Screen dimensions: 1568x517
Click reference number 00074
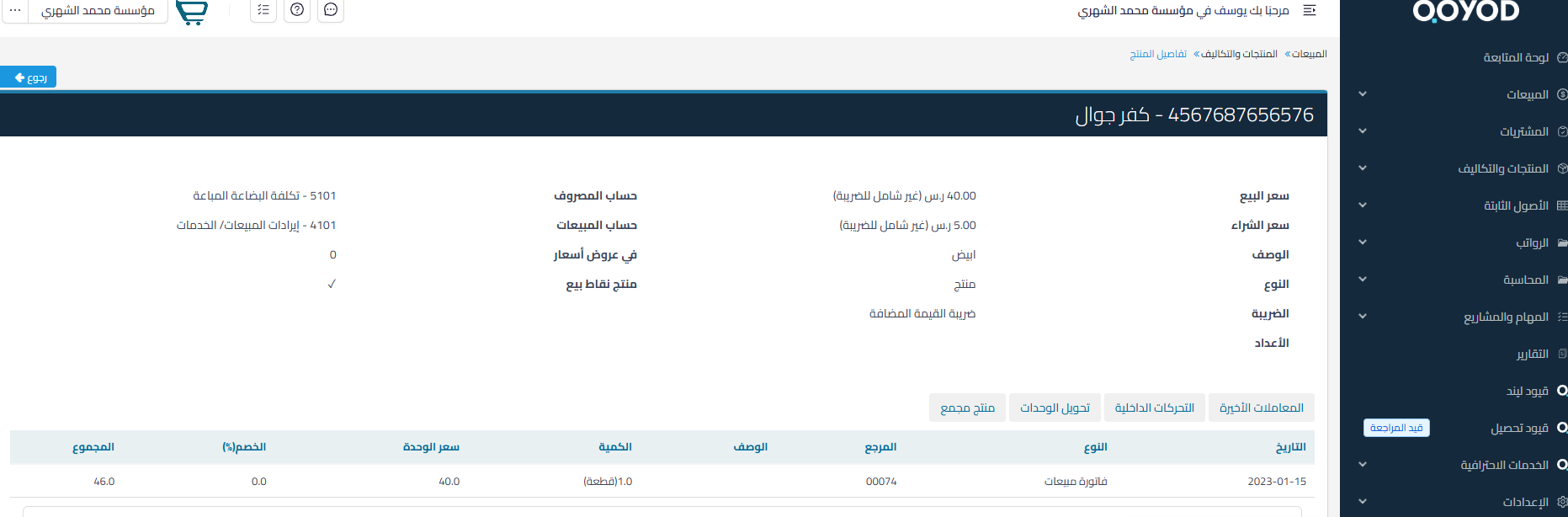881,482
